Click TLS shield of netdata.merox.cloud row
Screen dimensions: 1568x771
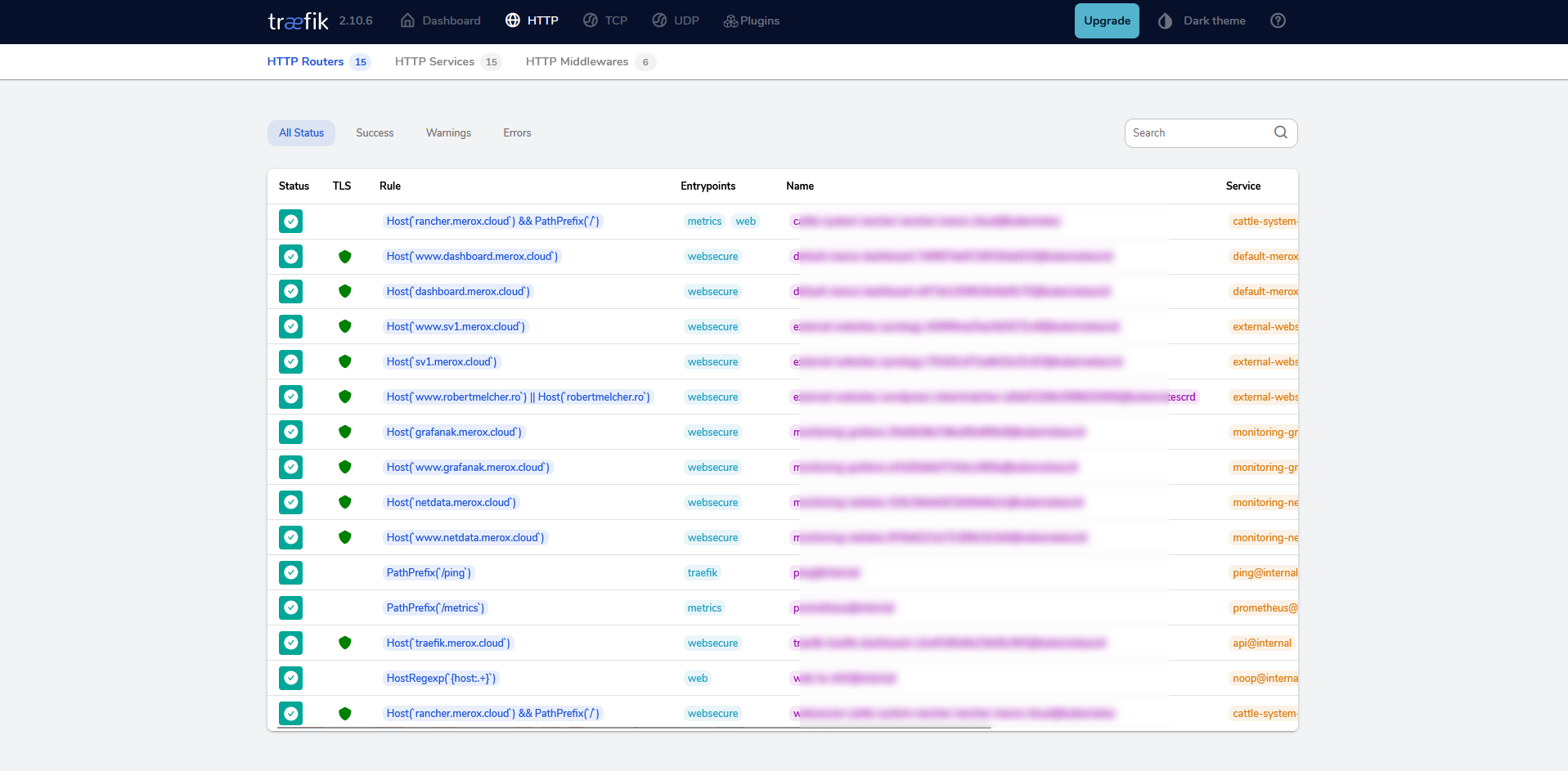[345, 502]
